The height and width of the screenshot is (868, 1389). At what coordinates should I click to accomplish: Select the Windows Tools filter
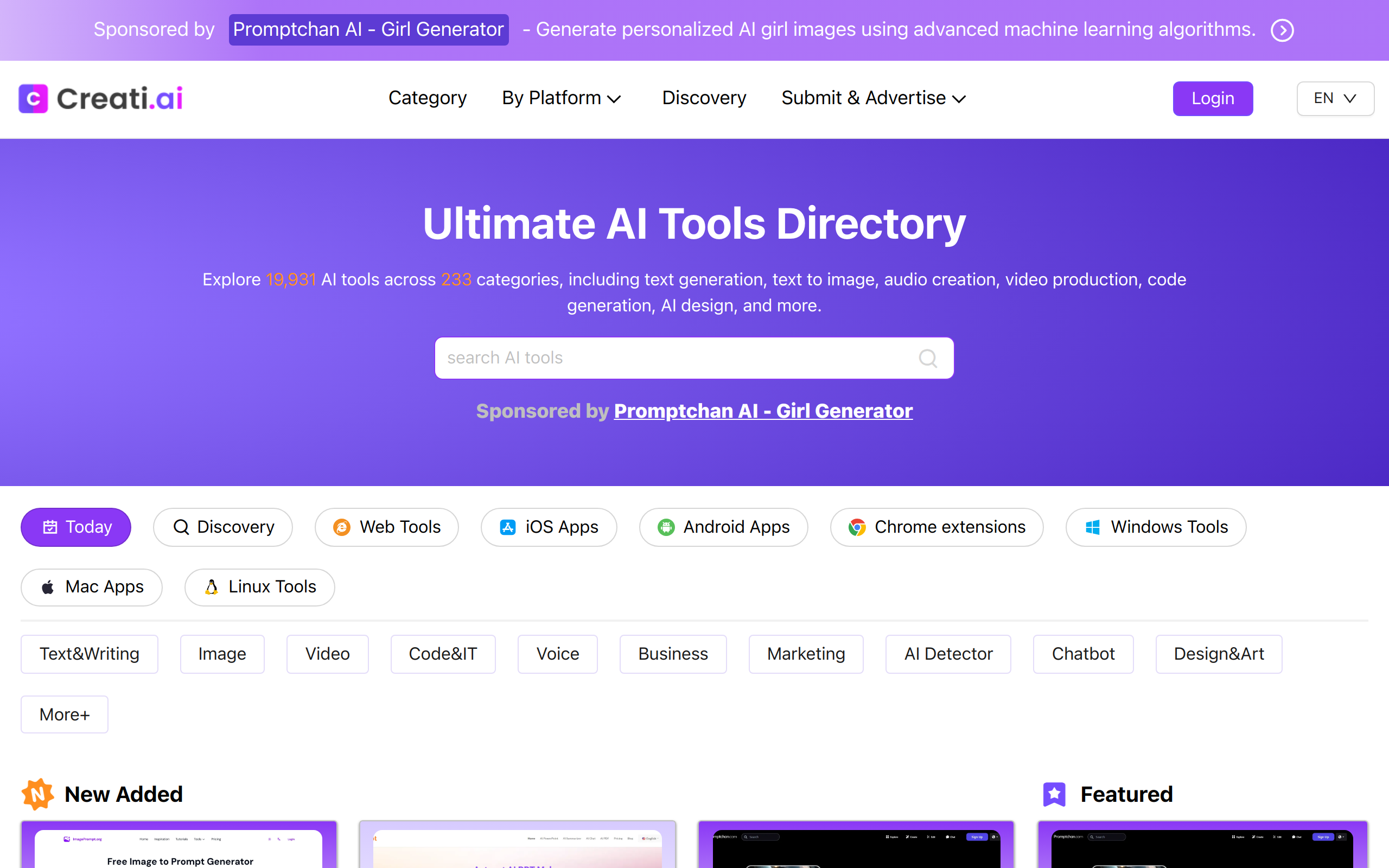[1155, 527]
